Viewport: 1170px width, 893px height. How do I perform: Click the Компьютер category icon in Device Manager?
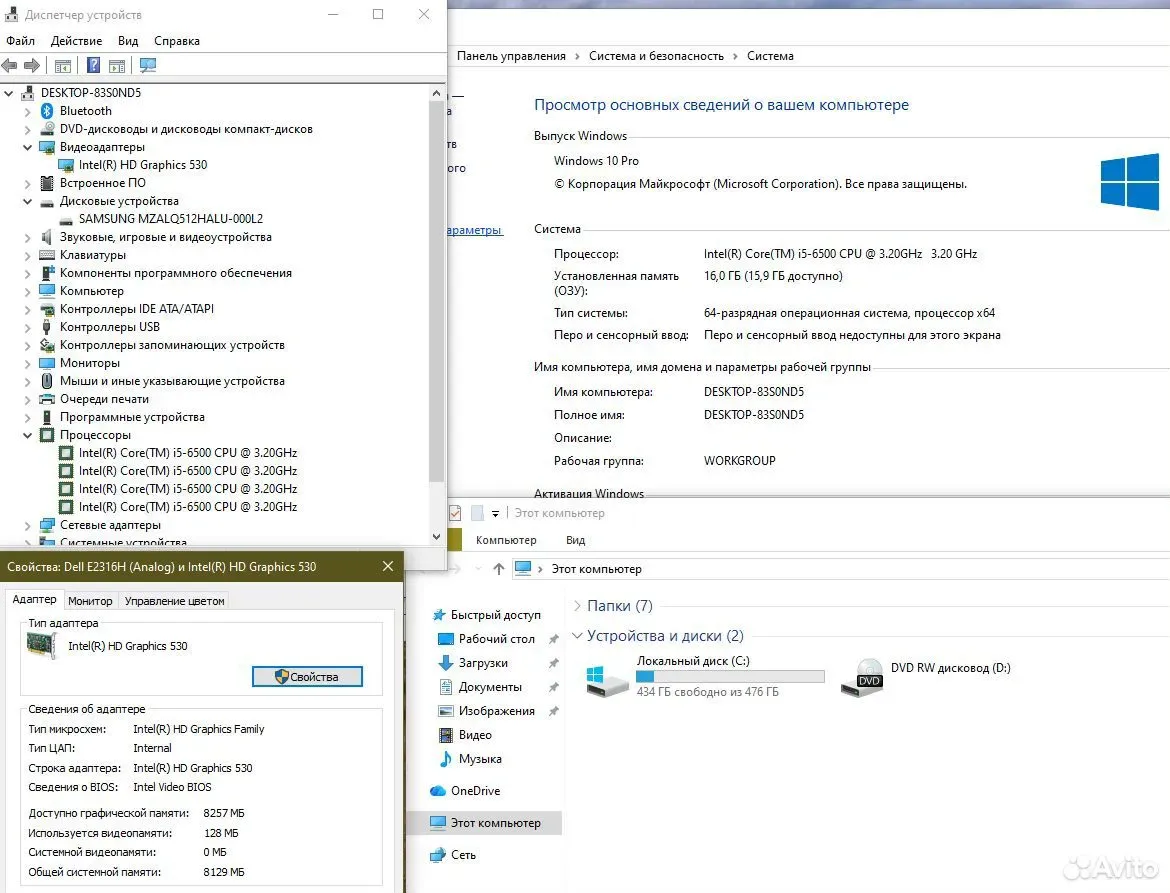(x=47, y=291)
